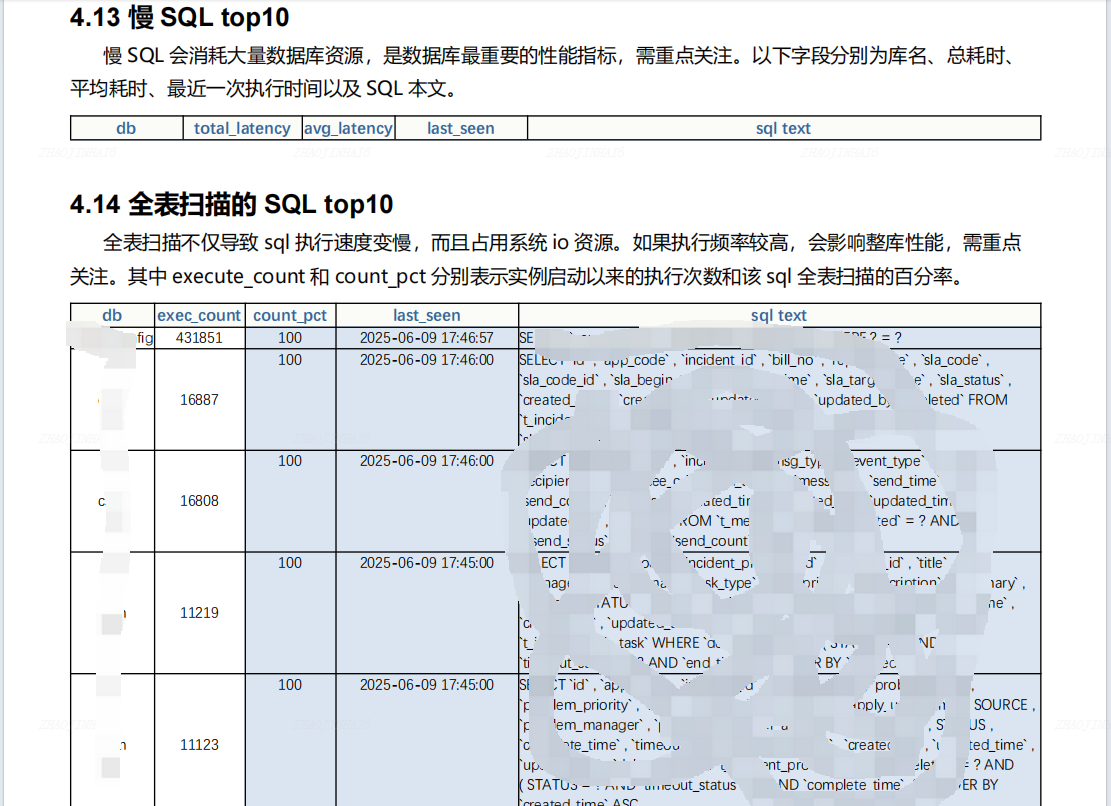Click the 'exec_count' column header
1111x806 pixels.
(x=199, y=315)
